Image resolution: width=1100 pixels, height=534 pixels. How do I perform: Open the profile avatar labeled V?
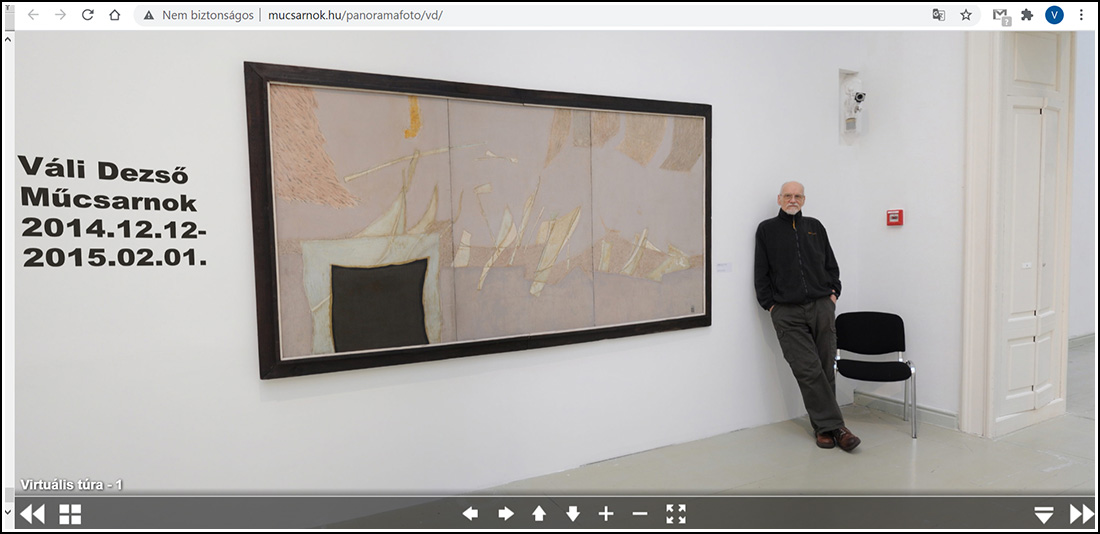point(1054,15)
